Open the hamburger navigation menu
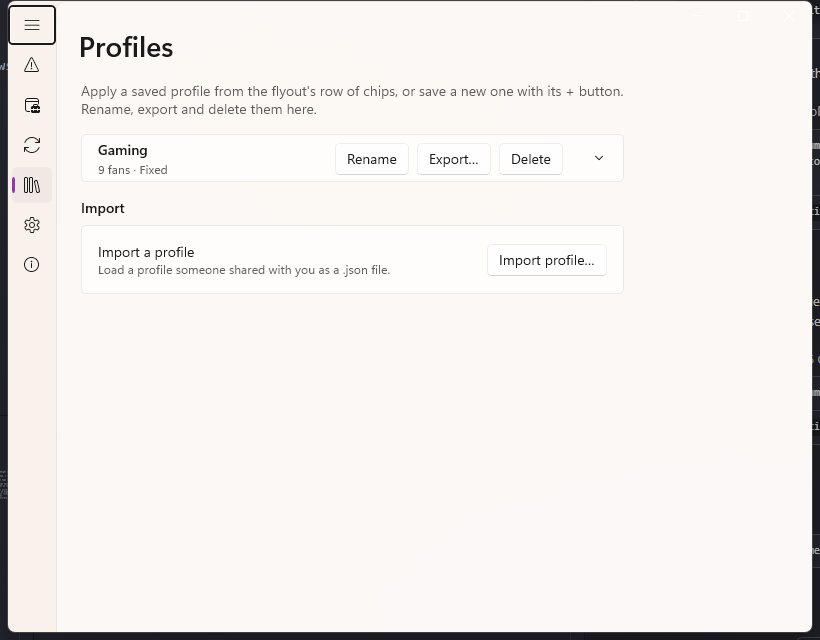 (32, 25)
